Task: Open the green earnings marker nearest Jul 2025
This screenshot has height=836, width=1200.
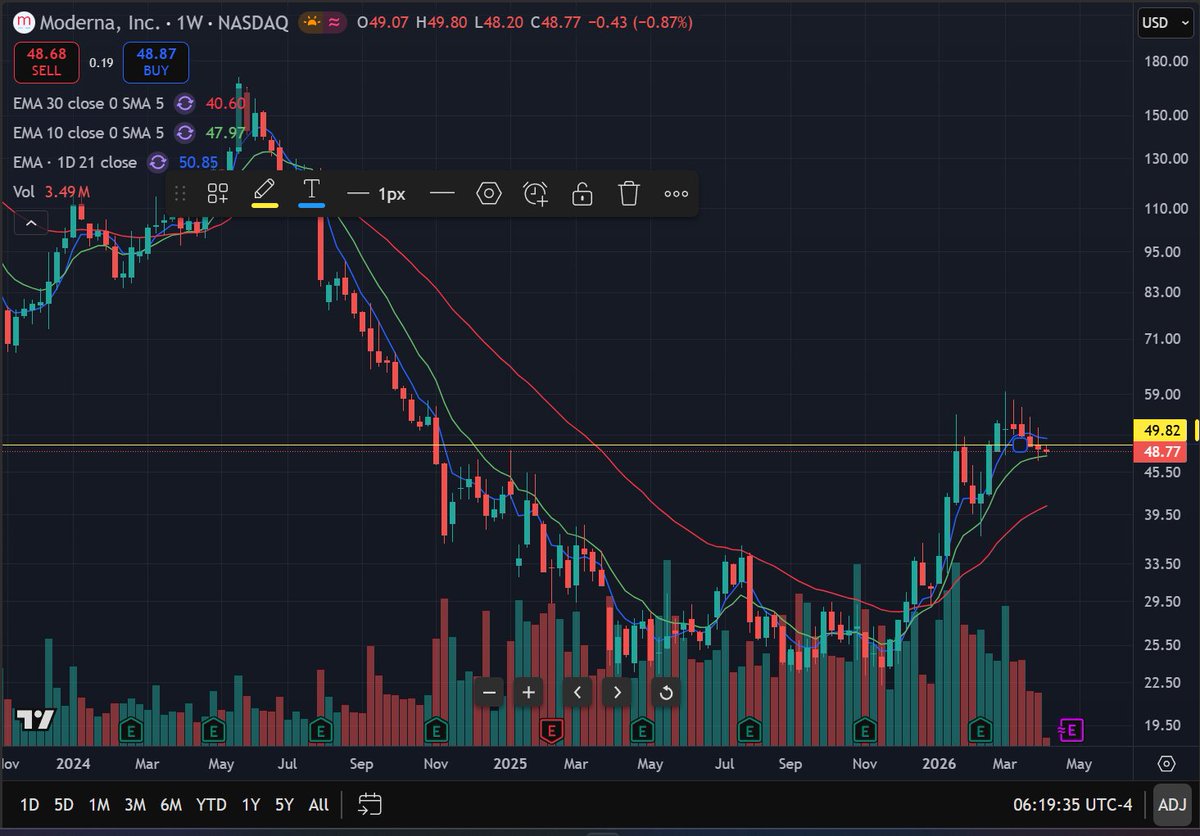Action: (748, 731)
